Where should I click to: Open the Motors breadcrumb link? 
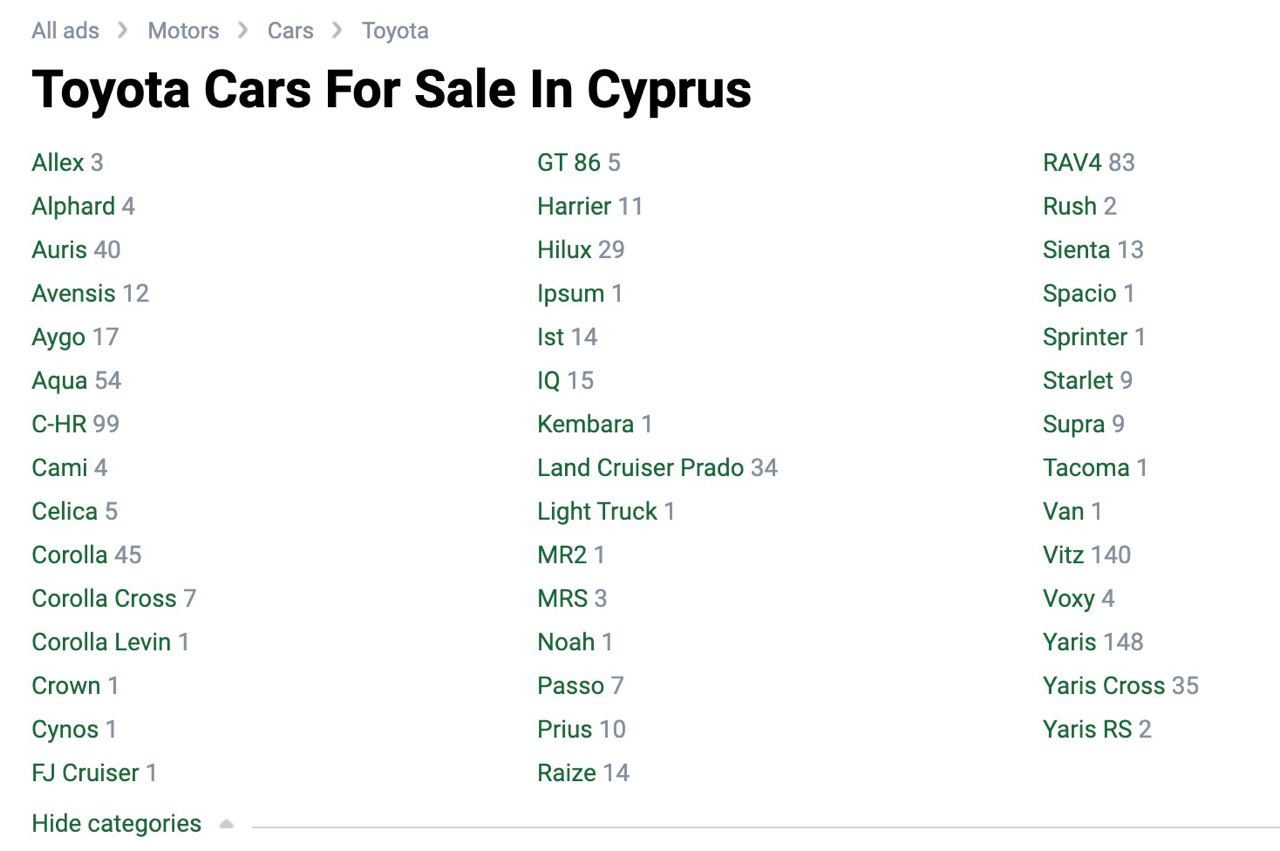[183, 31]
